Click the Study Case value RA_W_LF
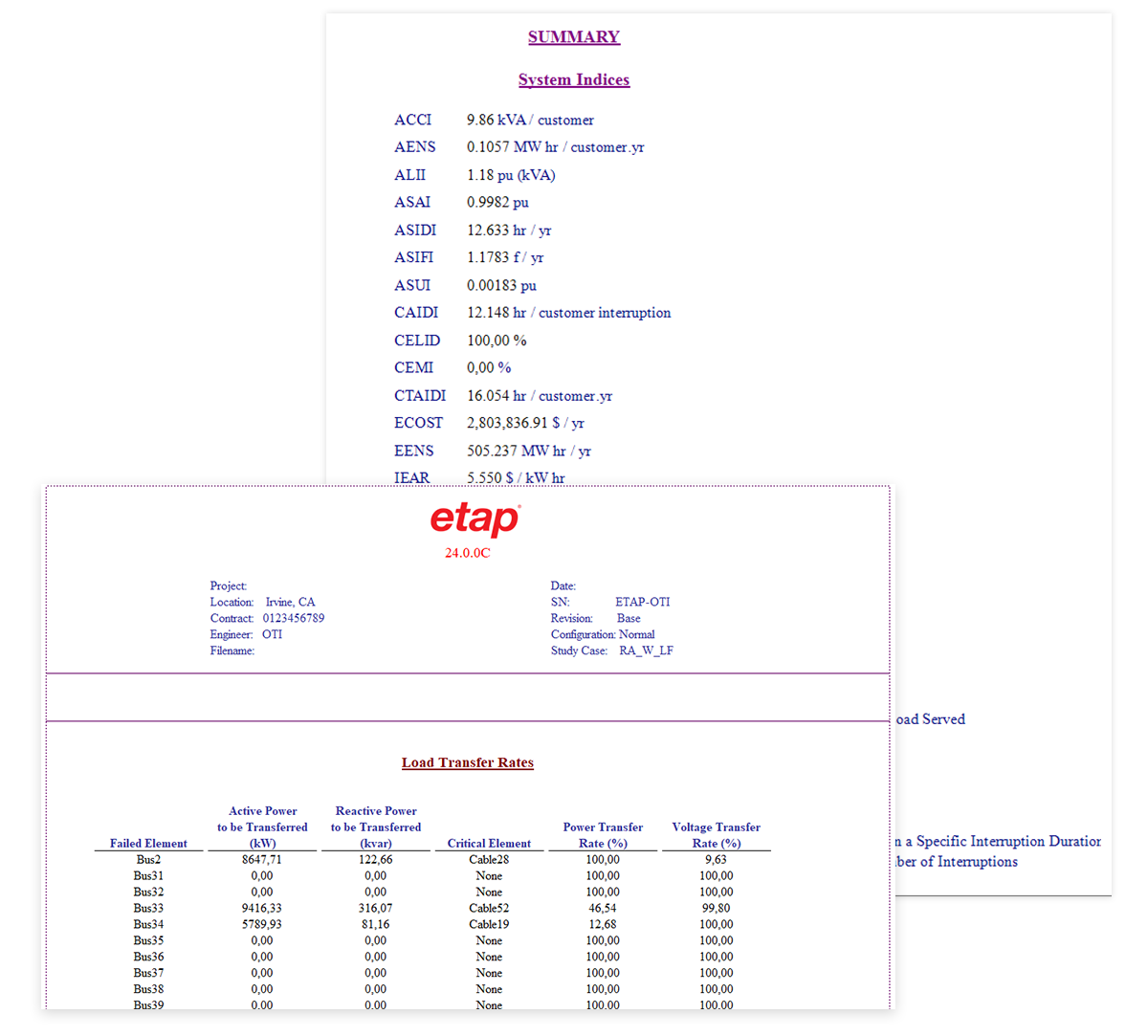 point(646,650)
